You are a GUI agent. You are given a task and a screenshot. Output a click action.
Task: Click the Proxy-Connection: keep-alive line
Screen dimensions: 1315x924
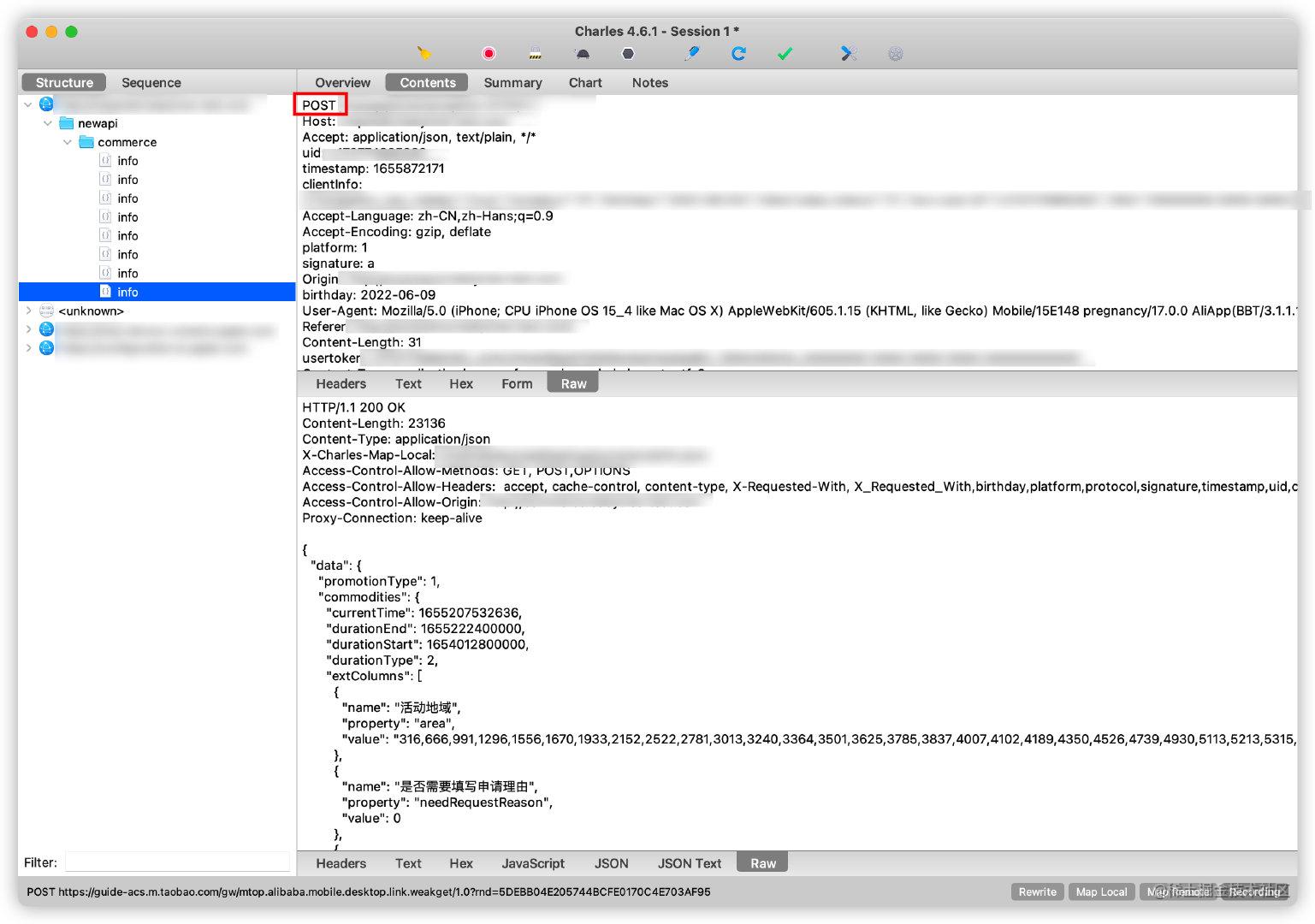click(x=392, y=518)
